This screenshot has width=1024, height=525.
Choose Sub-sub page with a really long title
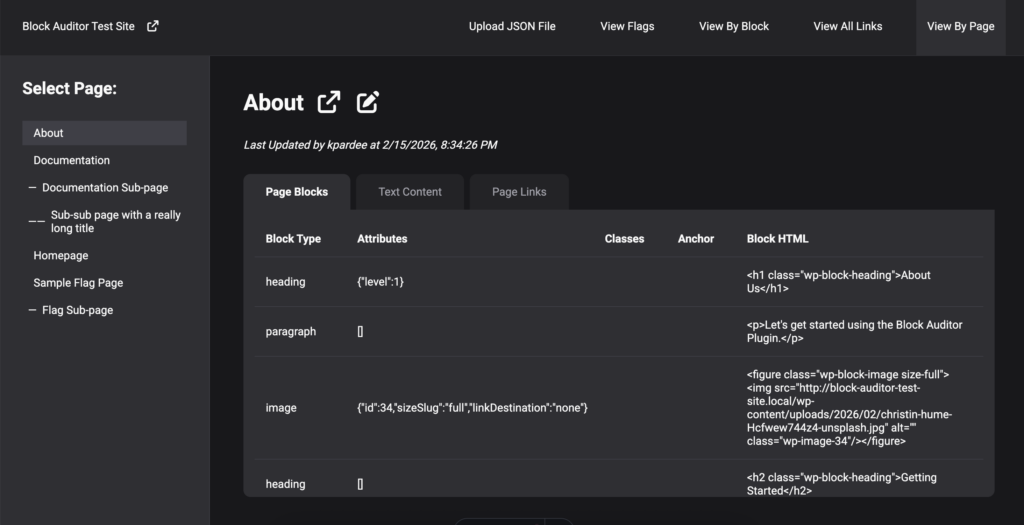pos(115,221)
